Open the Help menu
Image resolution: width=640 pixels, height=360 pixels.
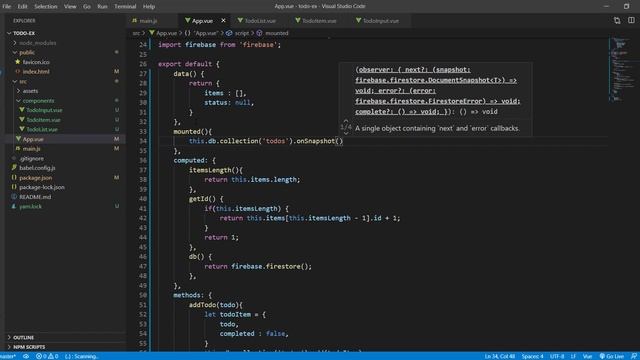pos(149,7)
